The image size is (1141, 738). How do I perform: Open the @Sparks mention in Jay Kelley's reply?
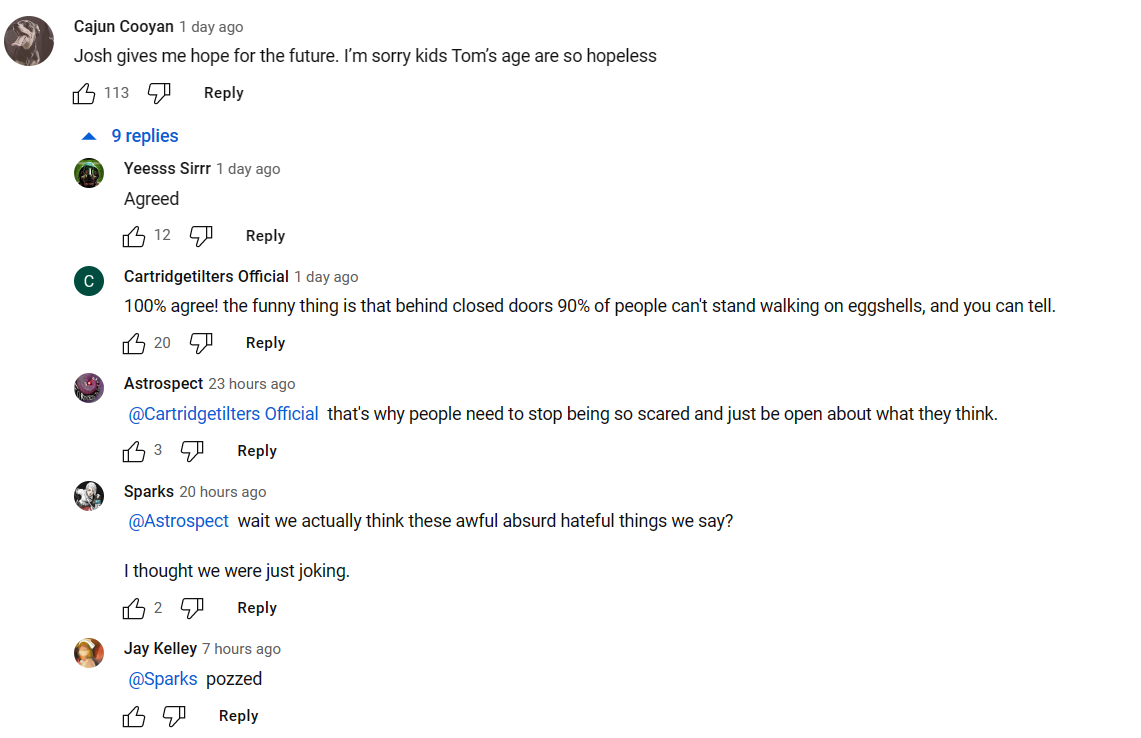click(163, 679)
